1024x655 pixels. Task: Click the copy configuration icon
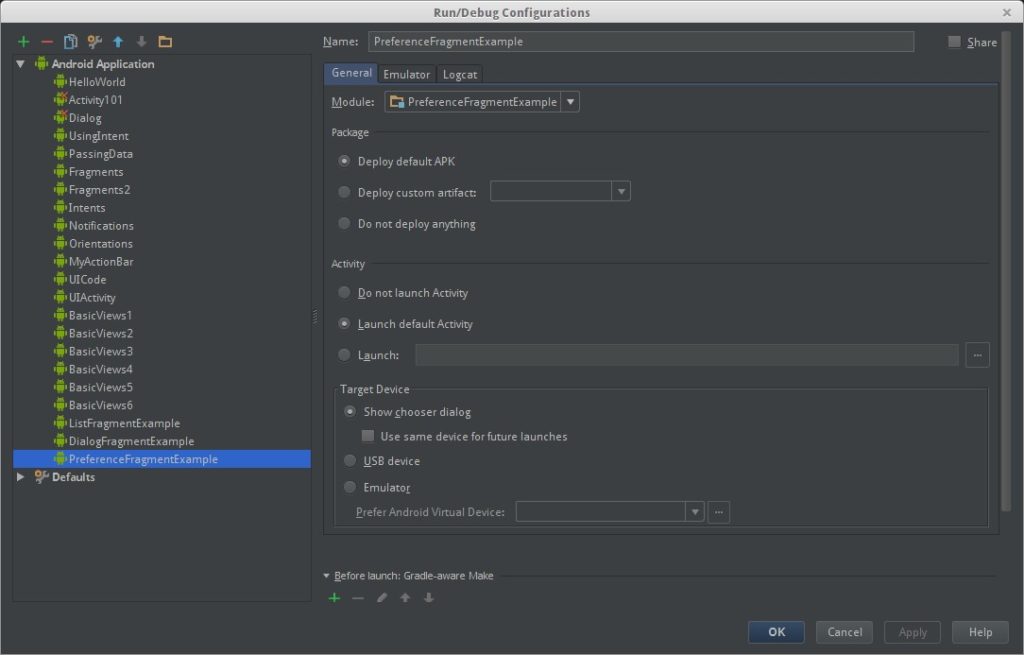pyautogui.click(x=70, y=42)
